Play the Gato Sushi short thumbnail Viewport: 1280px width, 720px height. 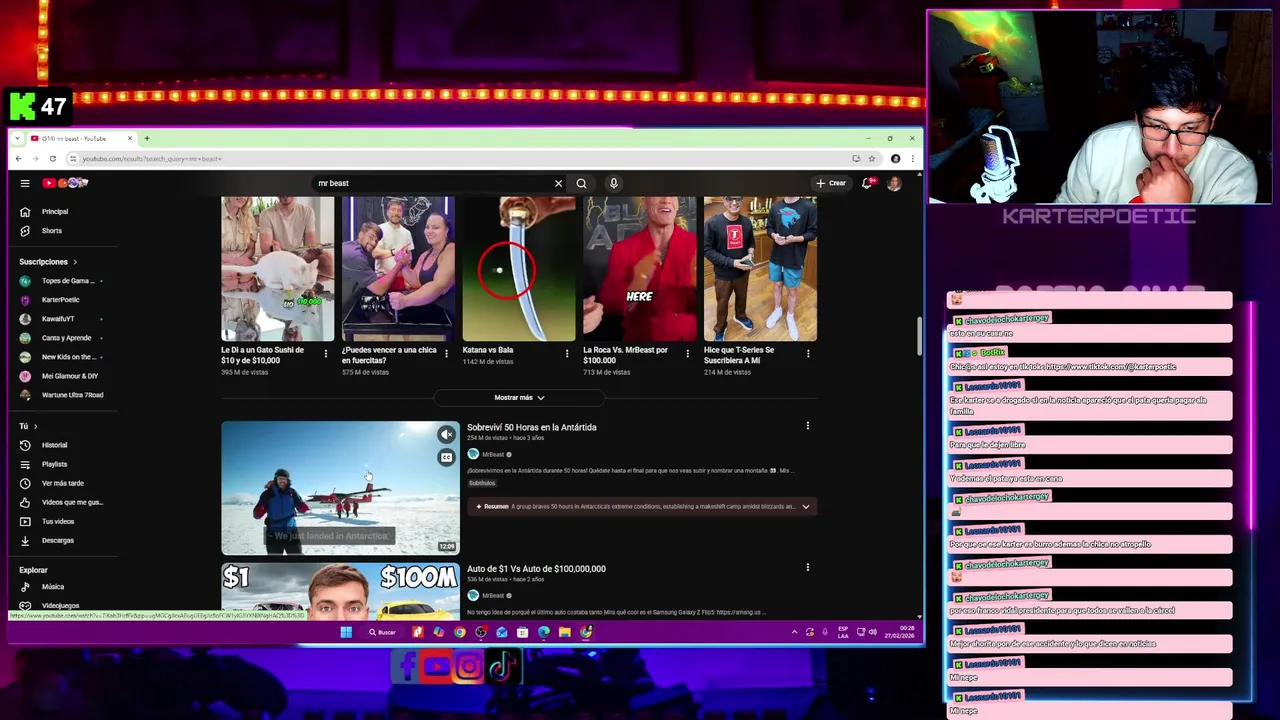pos(278,269)
